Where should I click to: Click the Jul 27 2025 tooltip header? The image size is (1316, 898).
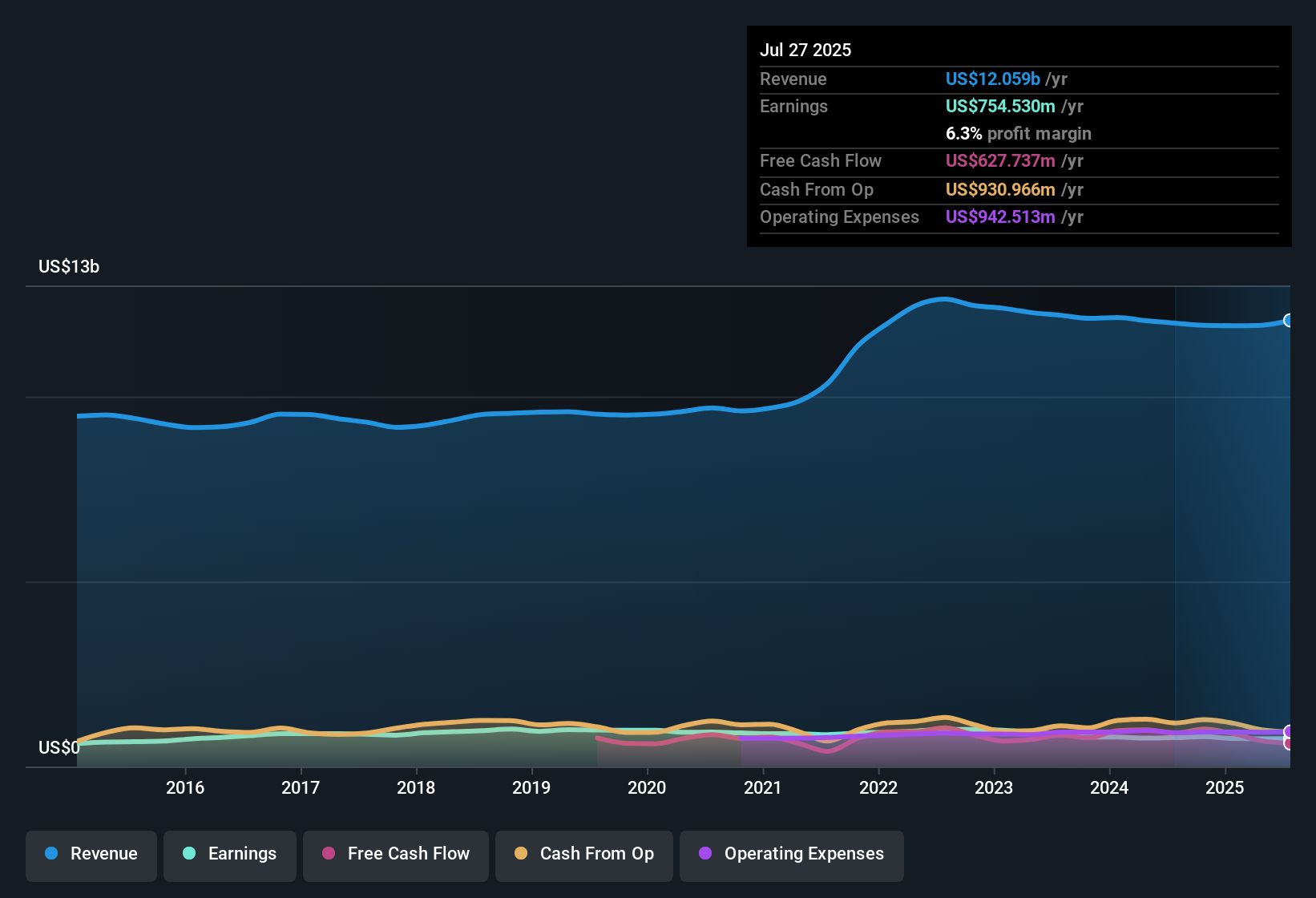tap(805, 50)
